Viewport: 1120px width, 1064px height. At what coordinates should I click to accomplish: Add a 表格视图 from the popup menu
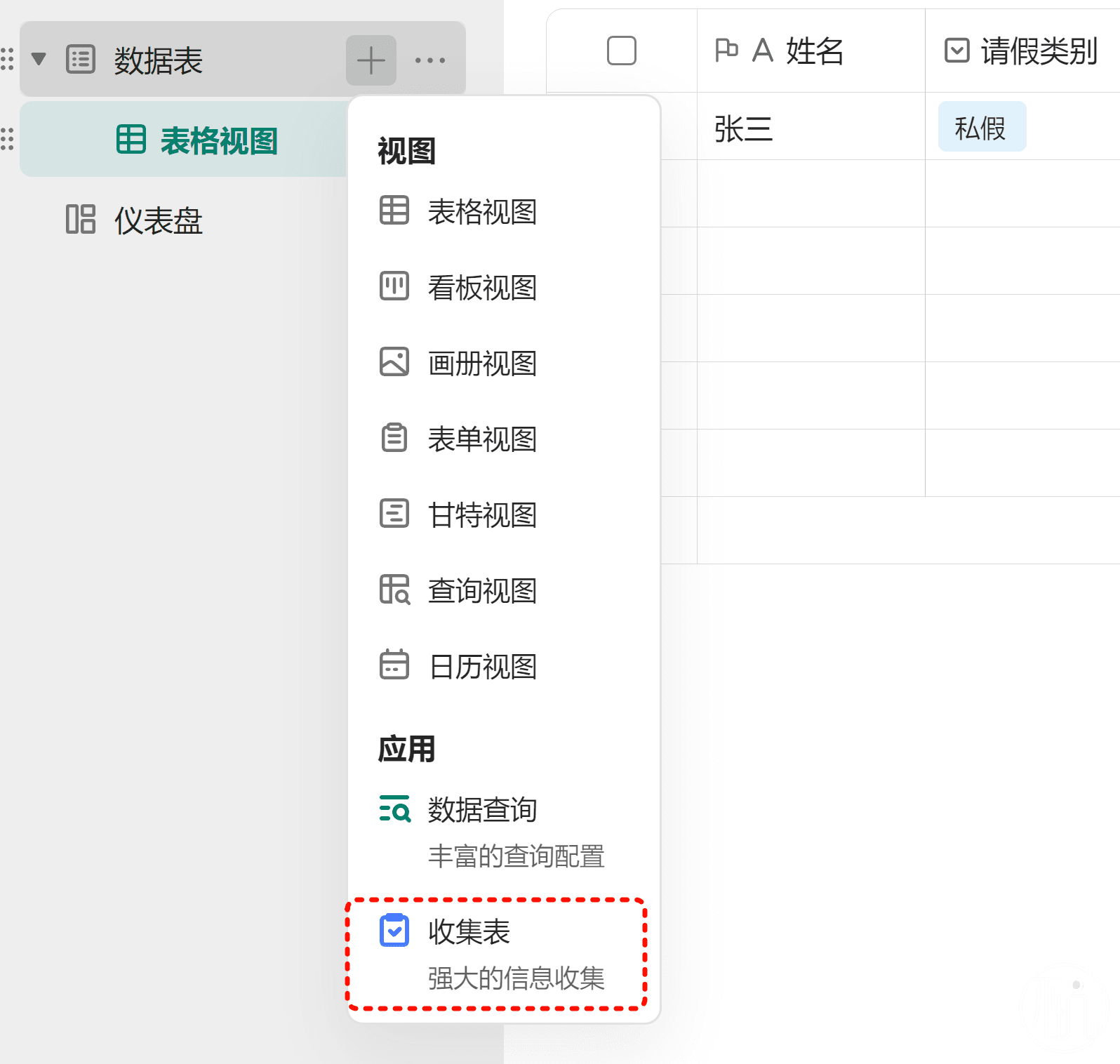point(481,211)
